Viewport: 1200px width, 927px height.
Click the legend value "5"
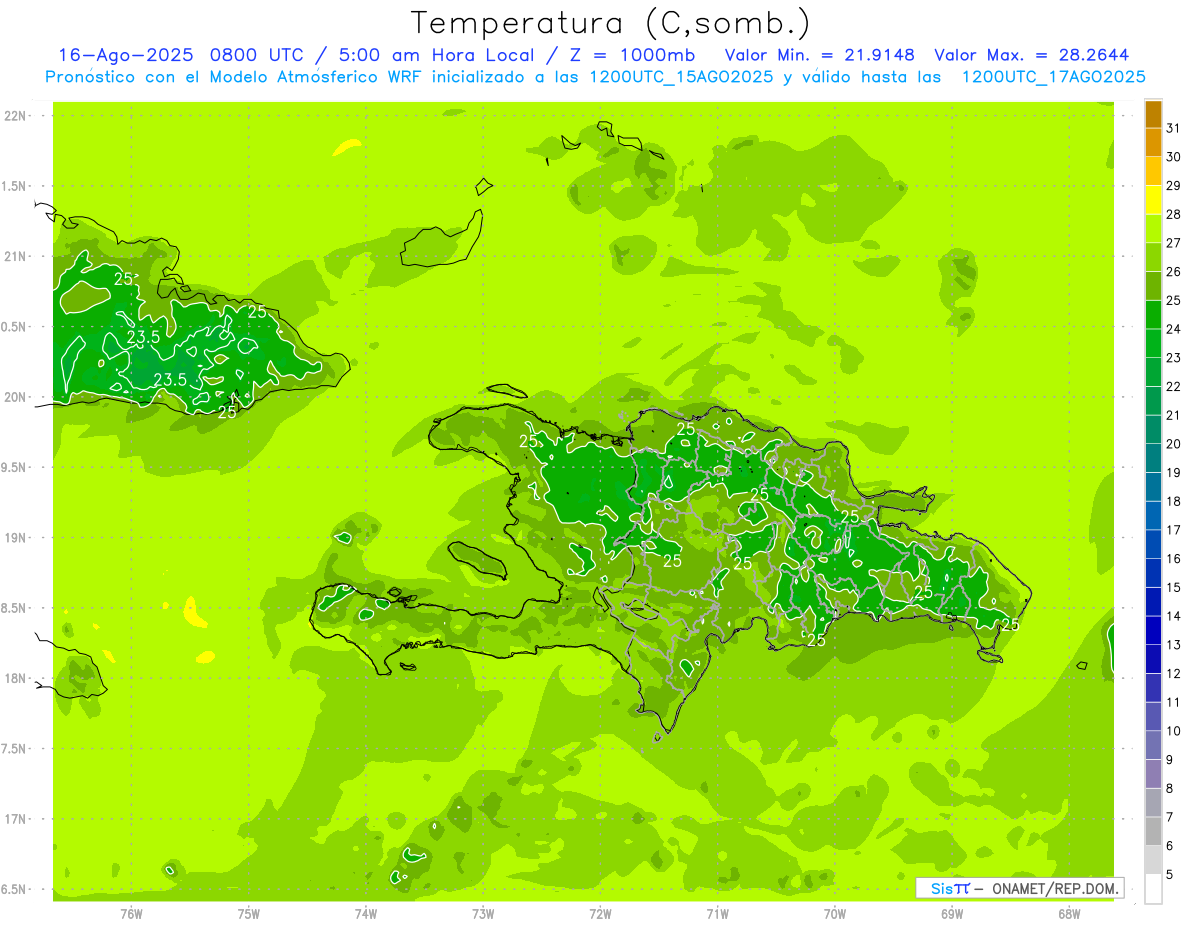point(1170,874)
